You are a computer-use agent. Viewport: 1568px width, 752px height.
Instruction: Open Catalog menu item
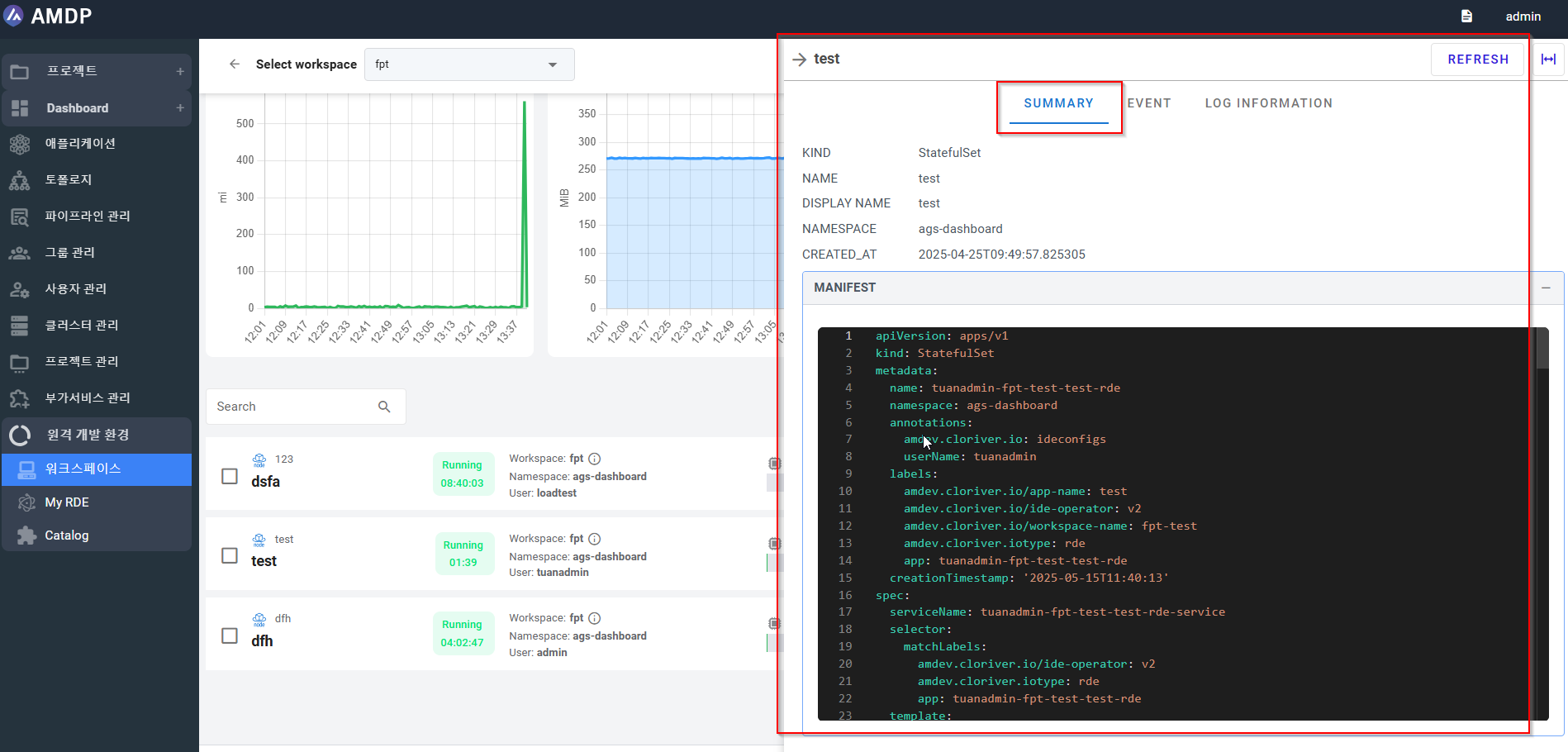[97, 535]
